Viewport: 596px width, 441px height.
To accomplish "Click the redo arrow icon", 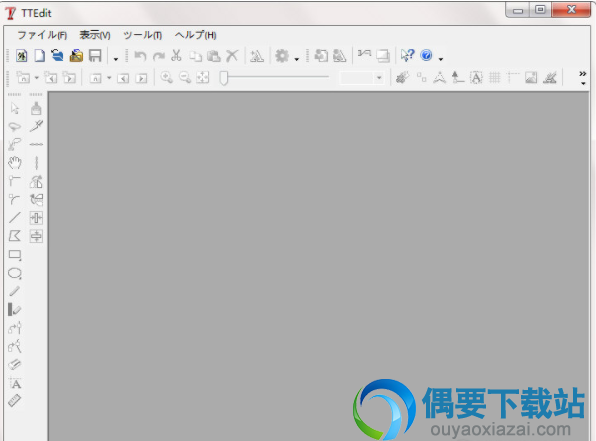I will [159, 56].
